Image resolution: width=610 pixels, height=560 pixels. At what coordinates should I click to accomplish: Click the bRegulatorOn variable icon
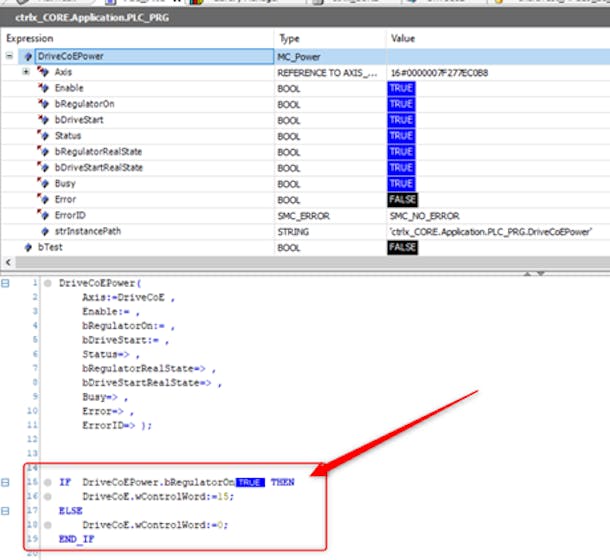tap(44, 104)
